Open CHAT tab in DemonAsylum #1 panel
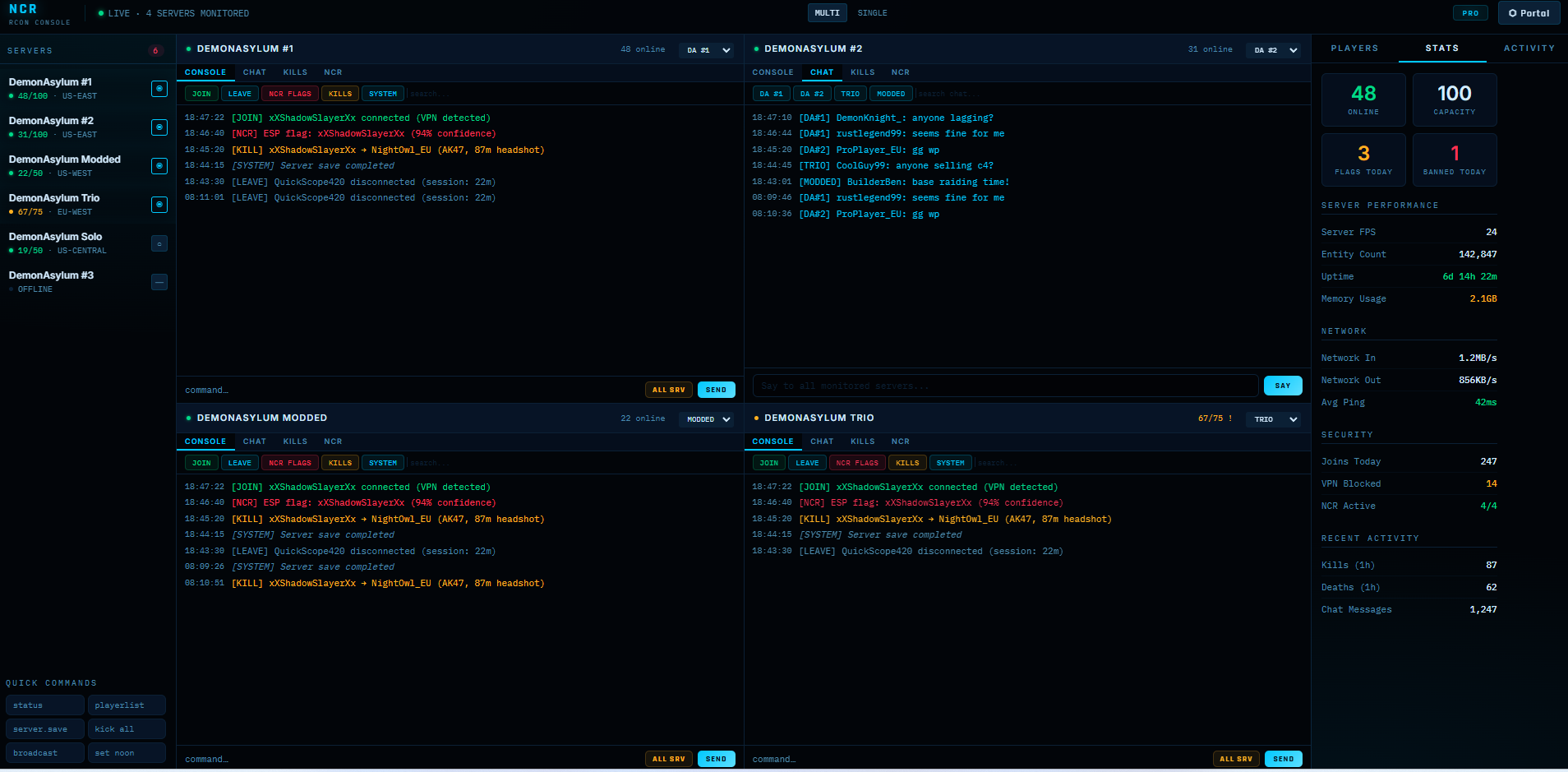 [254, 72]
